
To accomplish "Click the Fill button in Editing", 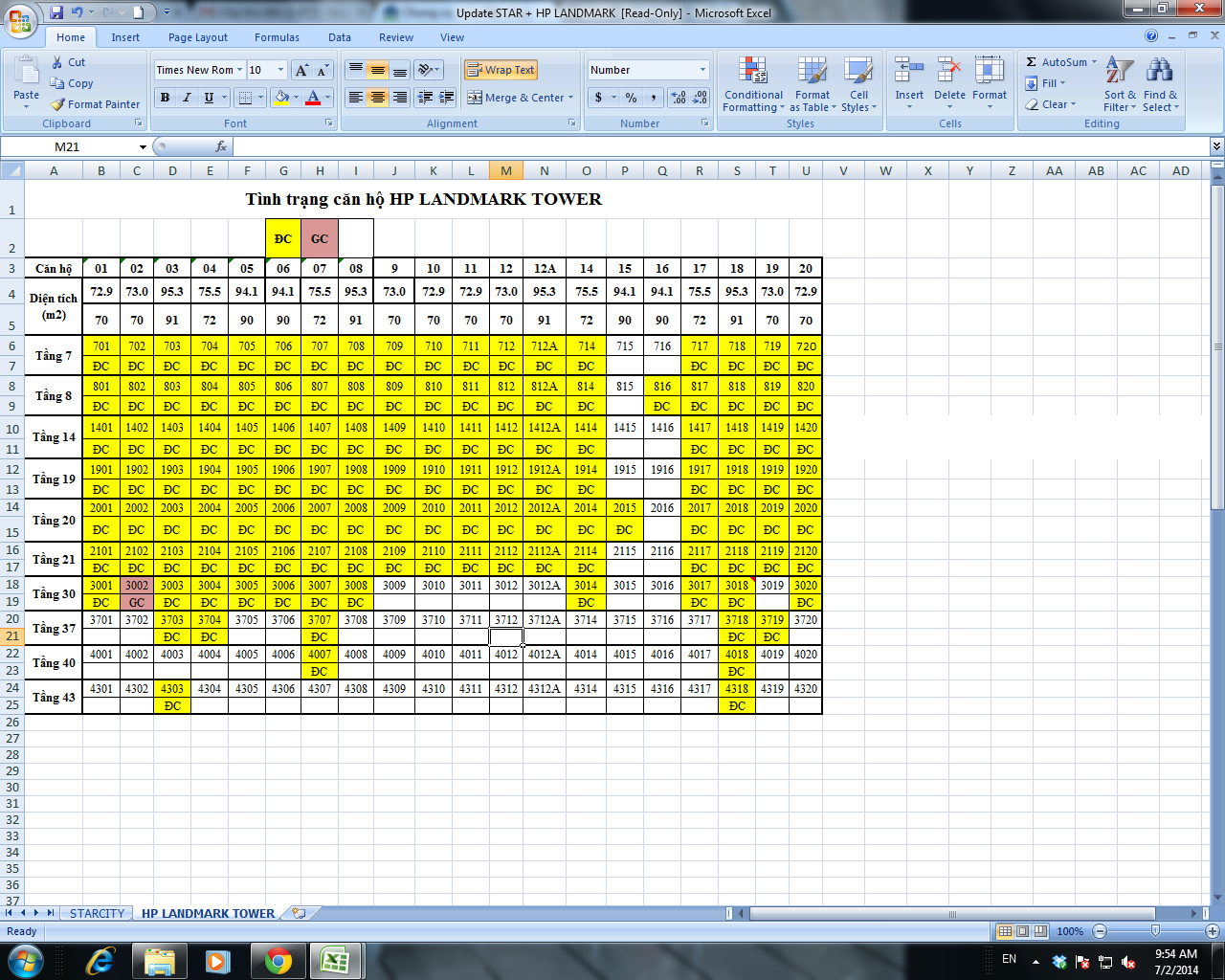I will [x=1045, y=83].
